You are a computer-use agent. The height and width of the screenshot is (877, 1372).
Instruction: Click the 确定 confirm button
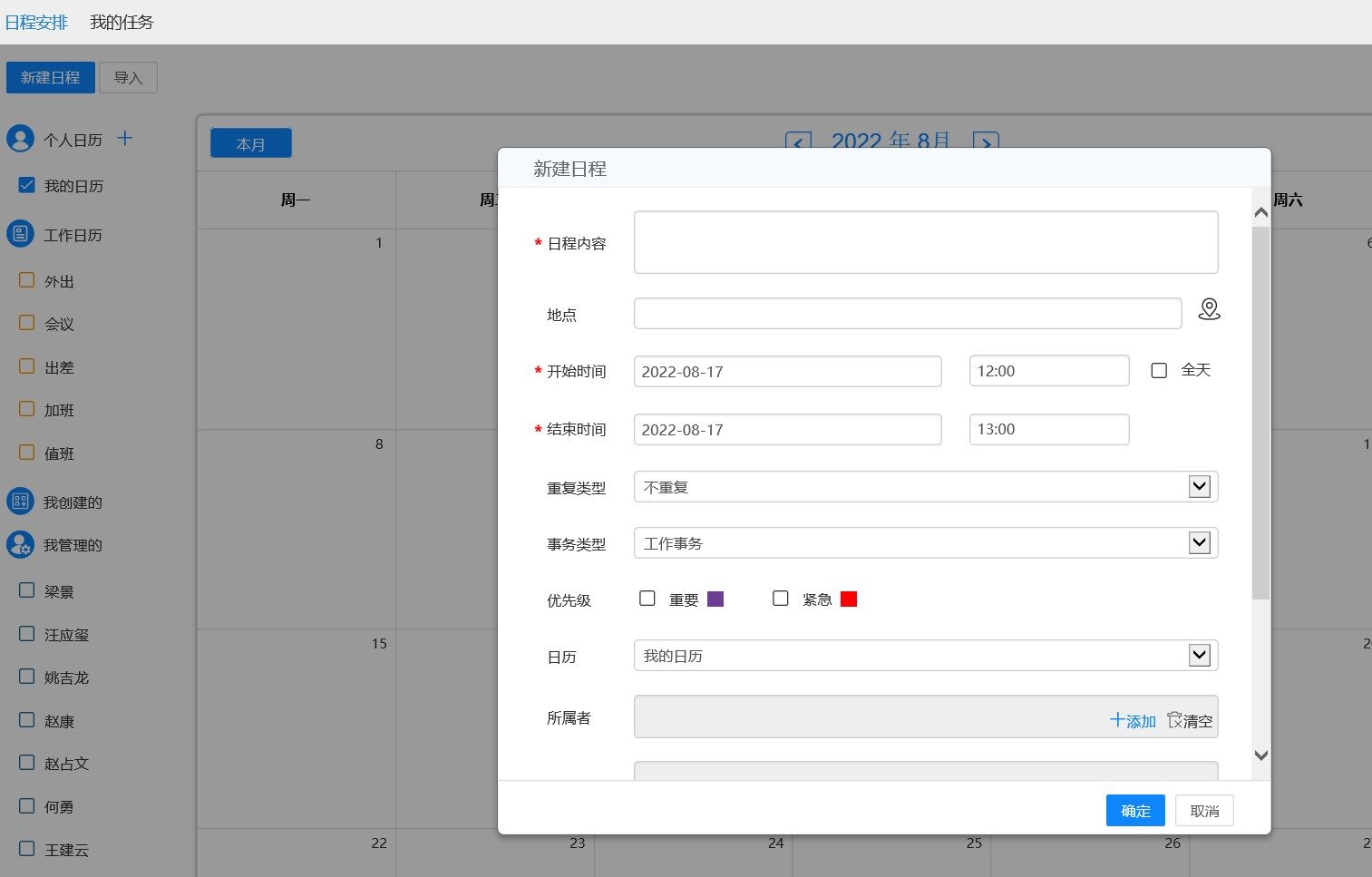(x=1135, y=811)
